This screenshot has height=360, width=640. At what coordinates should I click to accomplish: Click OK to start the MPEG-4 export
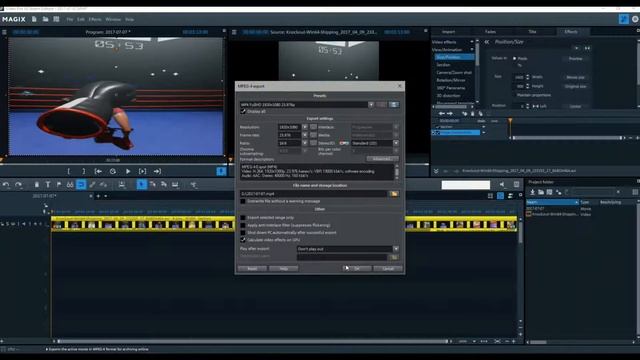pos(357,269)
